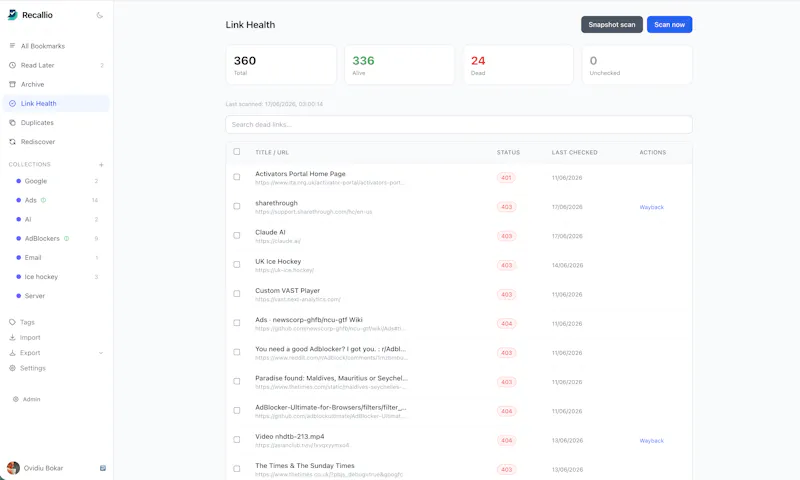Check the Video nhdtb-213.mp4 row checkbox
This screenshot has height=480, width=800.
[237, 440]
